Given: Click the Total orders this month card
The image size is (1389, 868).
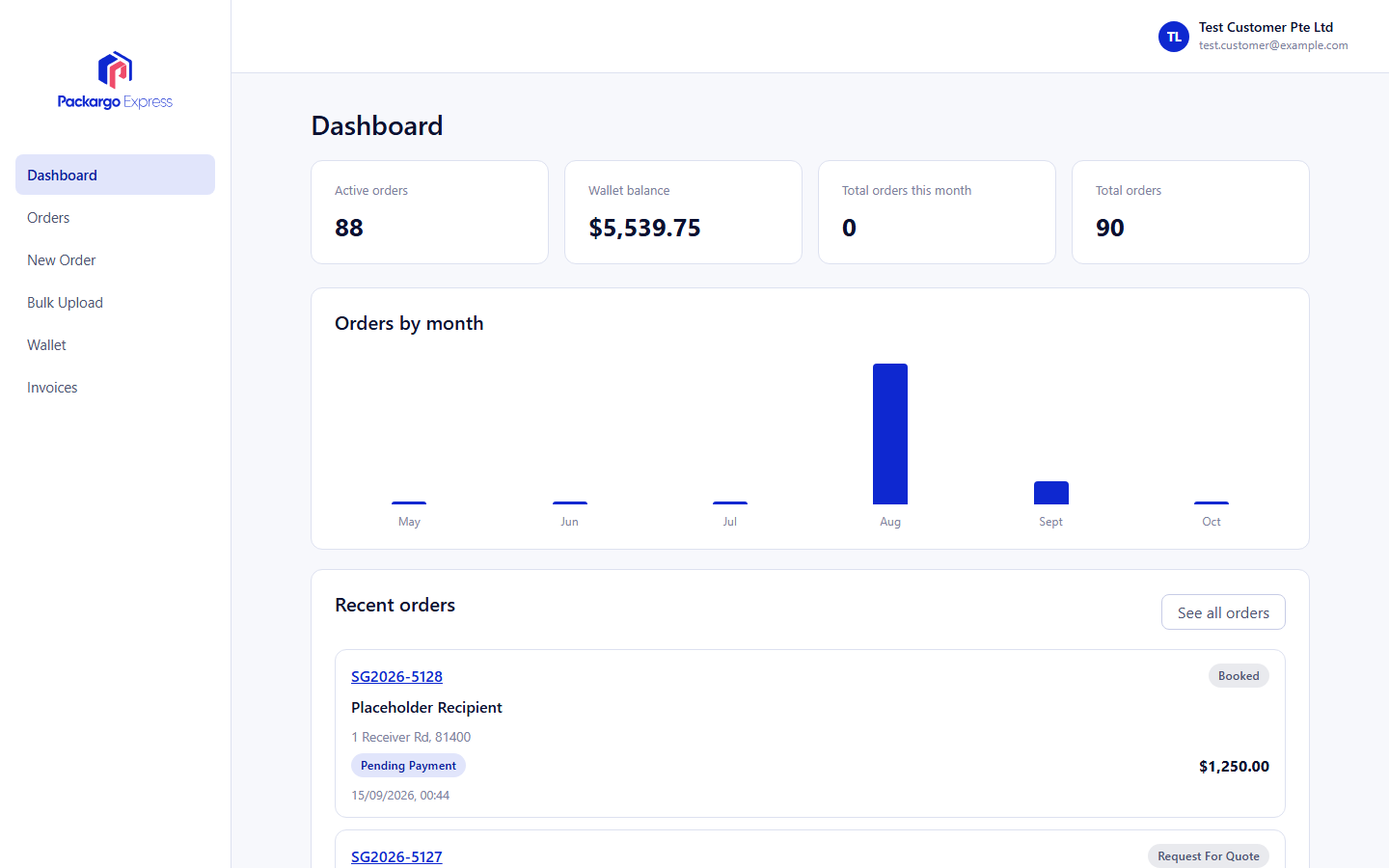Looking at the screenshot, I should coord(937,212).
